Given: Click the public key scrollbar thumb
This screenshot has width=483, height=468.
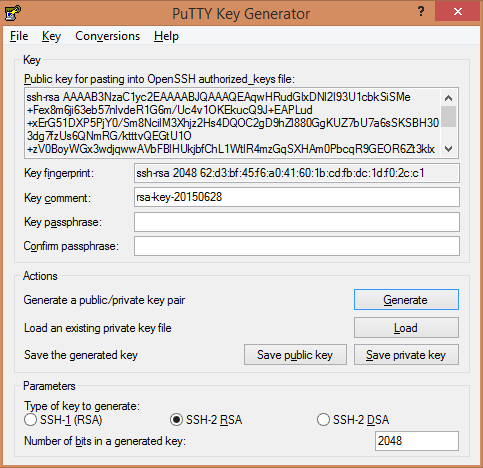Looking at the screenshot, I should click(448, 116).
